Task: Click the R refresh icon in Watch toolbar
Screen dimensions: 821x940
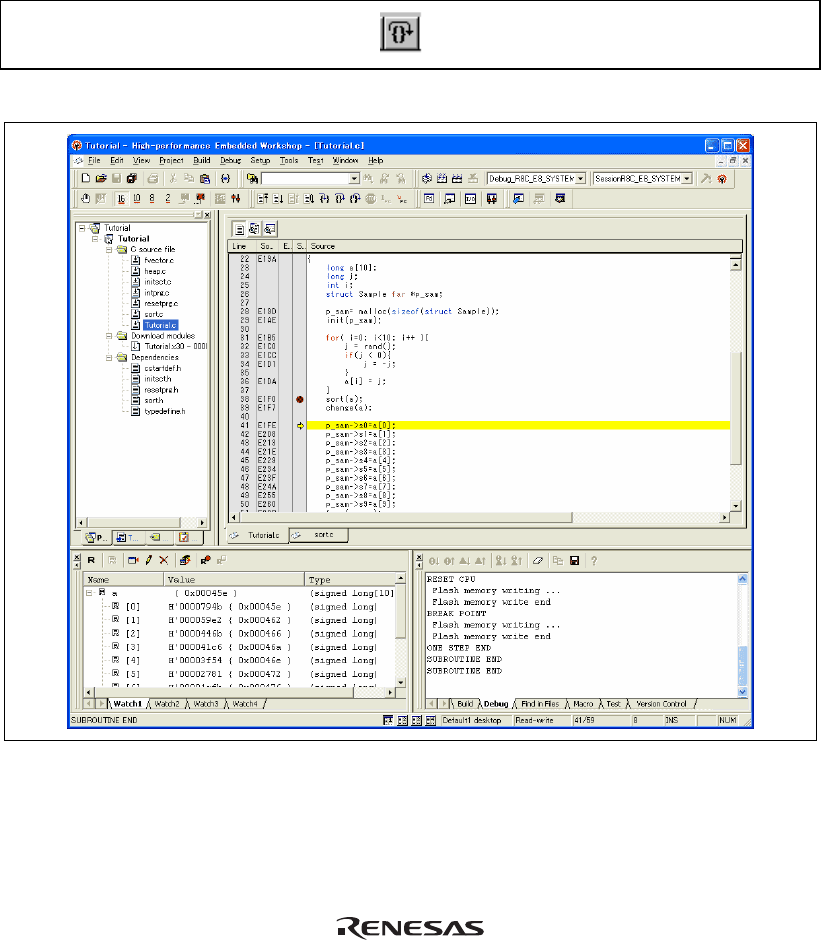Action: (x=91, y=560)
